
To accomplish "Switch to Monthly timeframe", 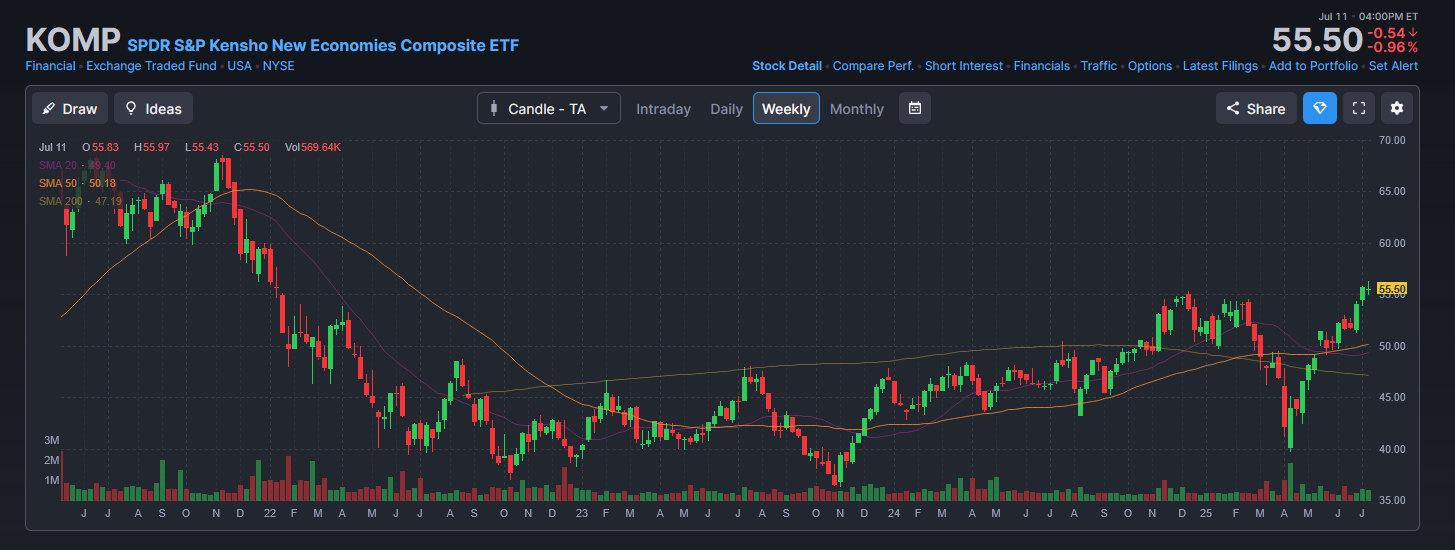I will coord(857,108).
